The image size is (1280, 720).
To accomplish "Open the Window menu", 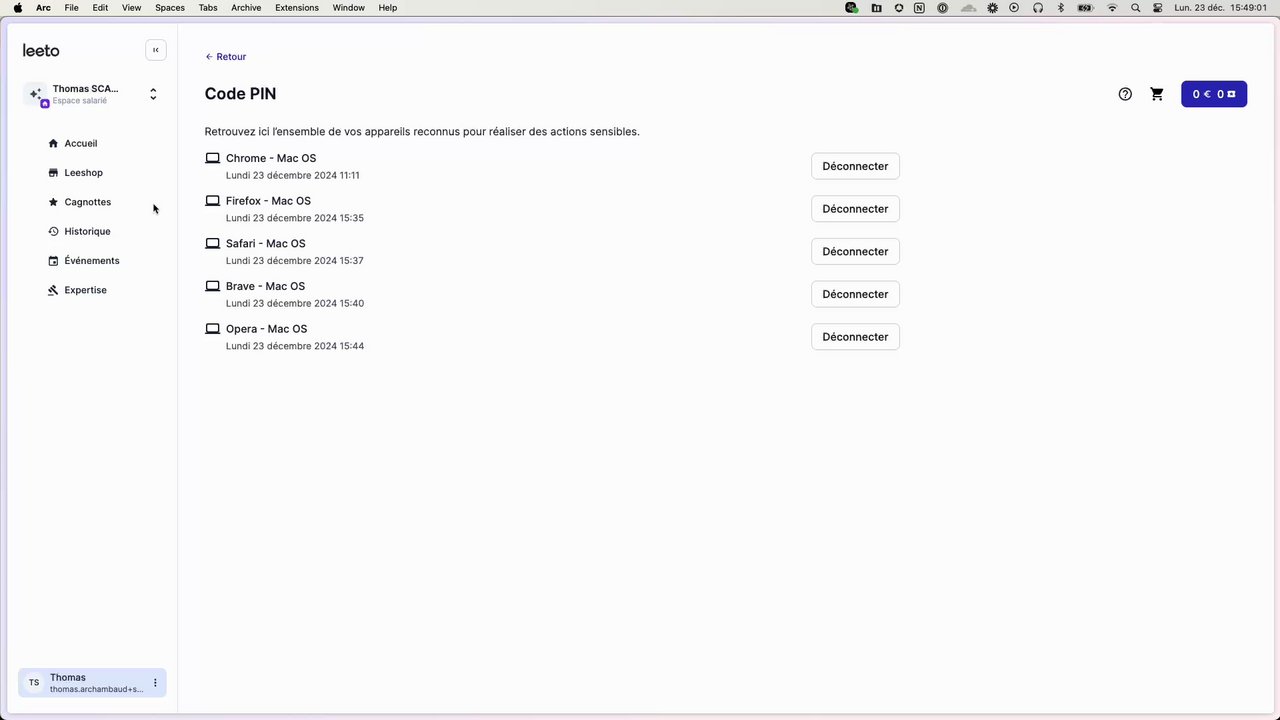I will 349,8.
